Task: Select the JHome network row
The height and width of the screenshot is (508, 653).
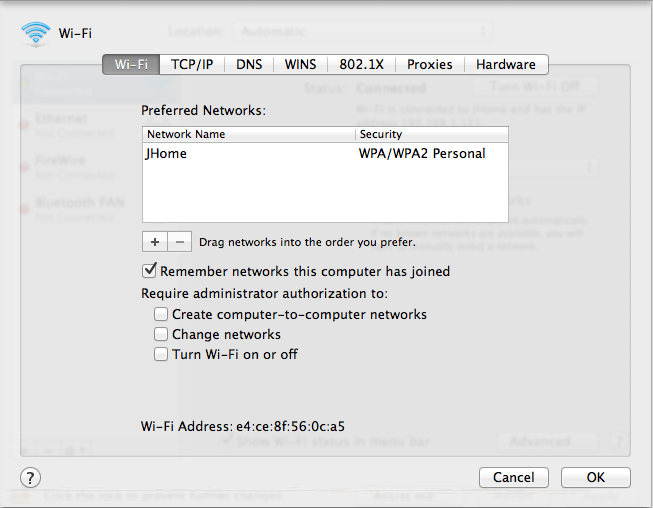Action: point(325,154)
